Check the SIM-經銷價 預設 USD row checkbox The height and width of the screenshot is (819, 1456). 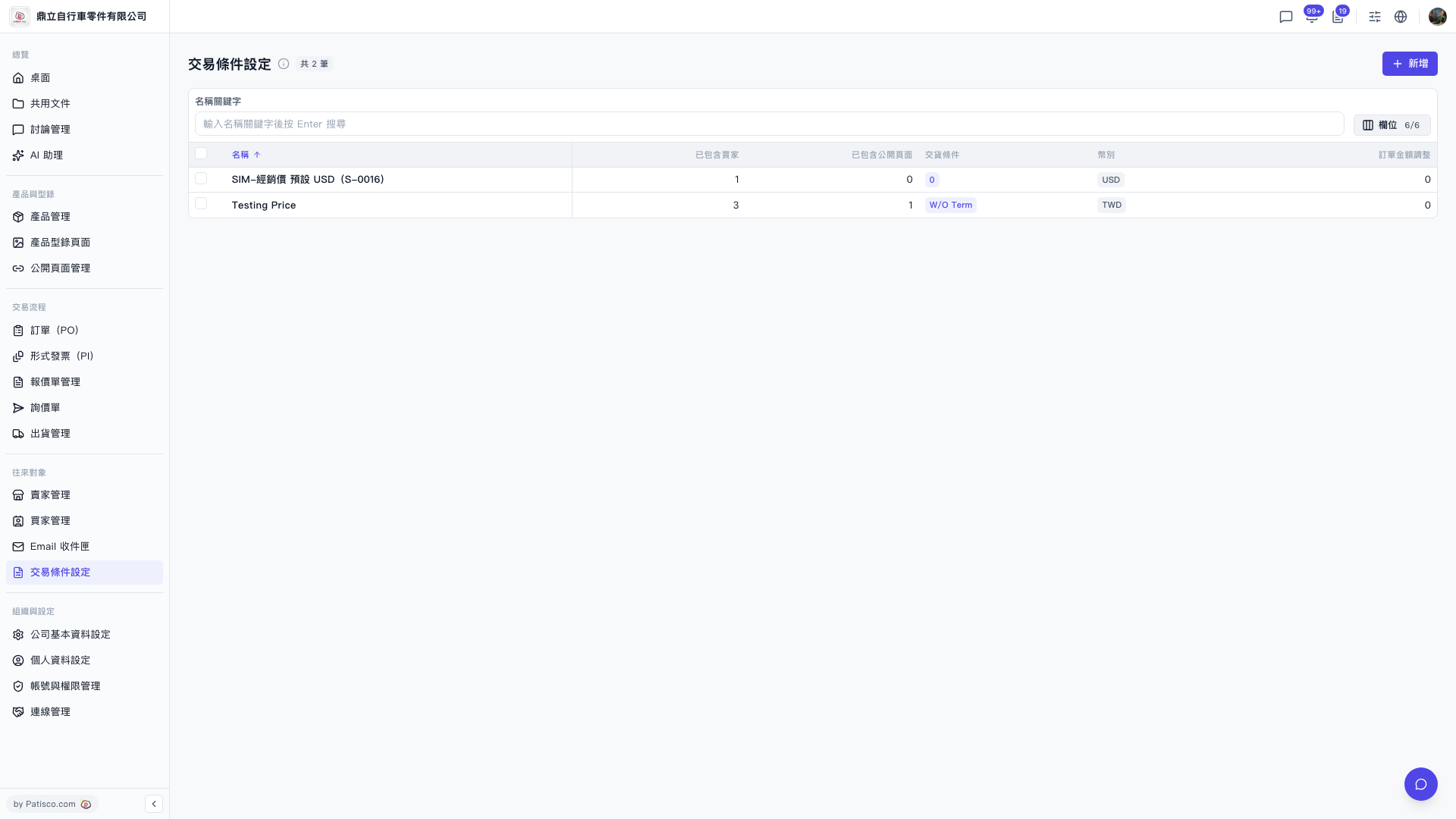pos(201,178)
